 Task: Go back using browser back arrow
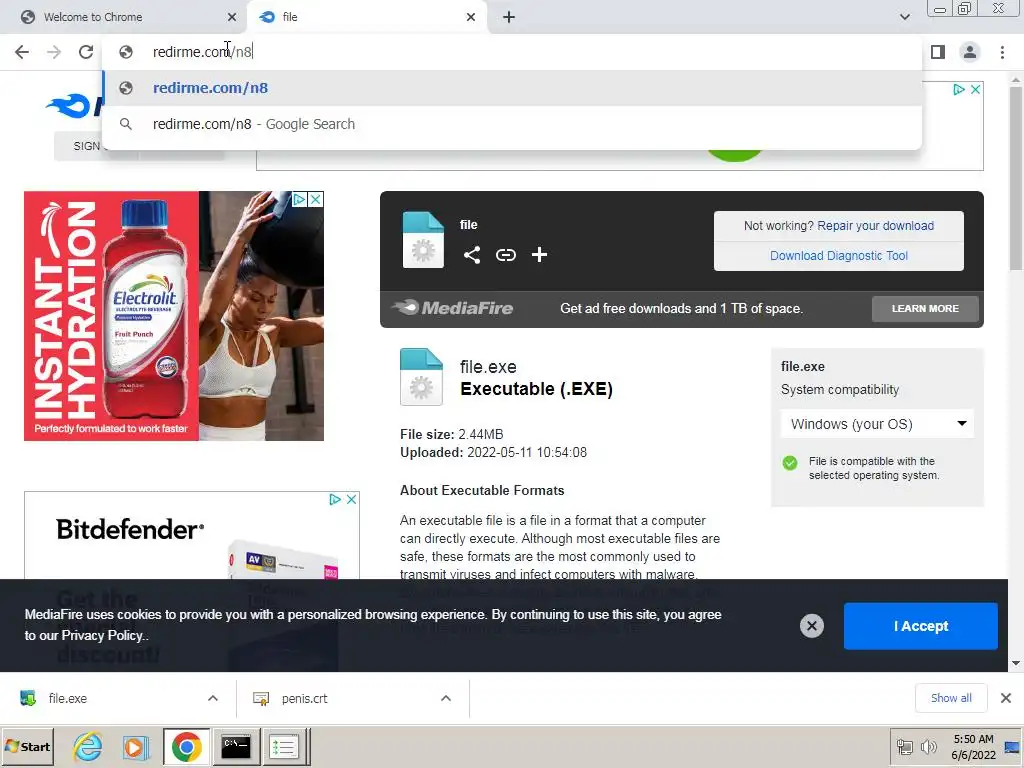(22, 52)
